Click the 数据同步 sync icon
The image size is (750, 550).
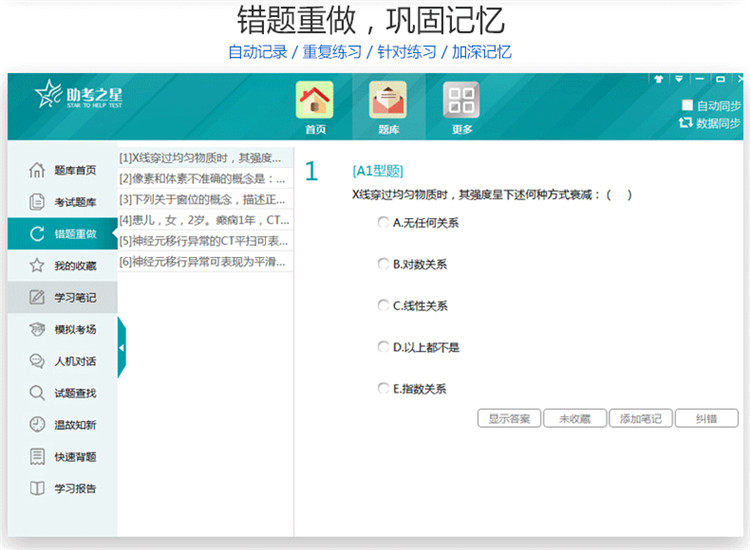coord(685,123)
